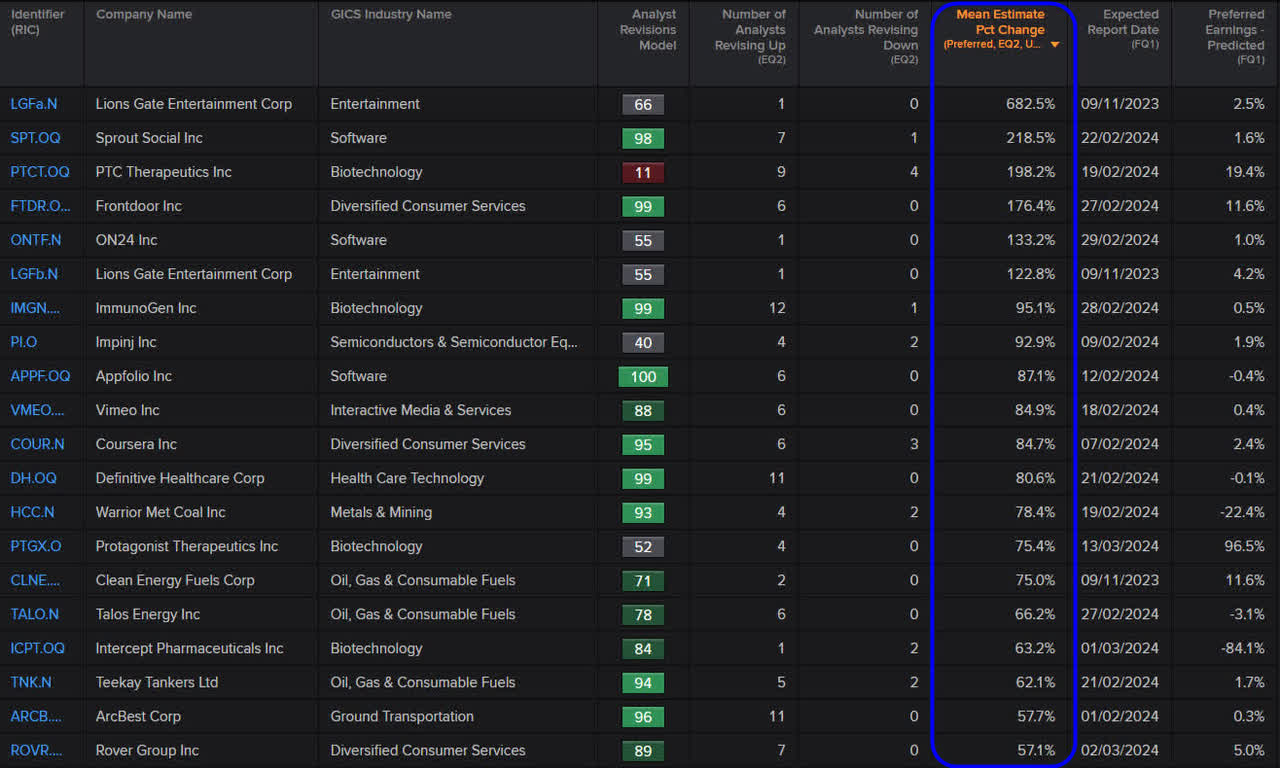Click the TNK.N Teekay Tankers link
This screenshot has width=1280, height=768.
32,683
